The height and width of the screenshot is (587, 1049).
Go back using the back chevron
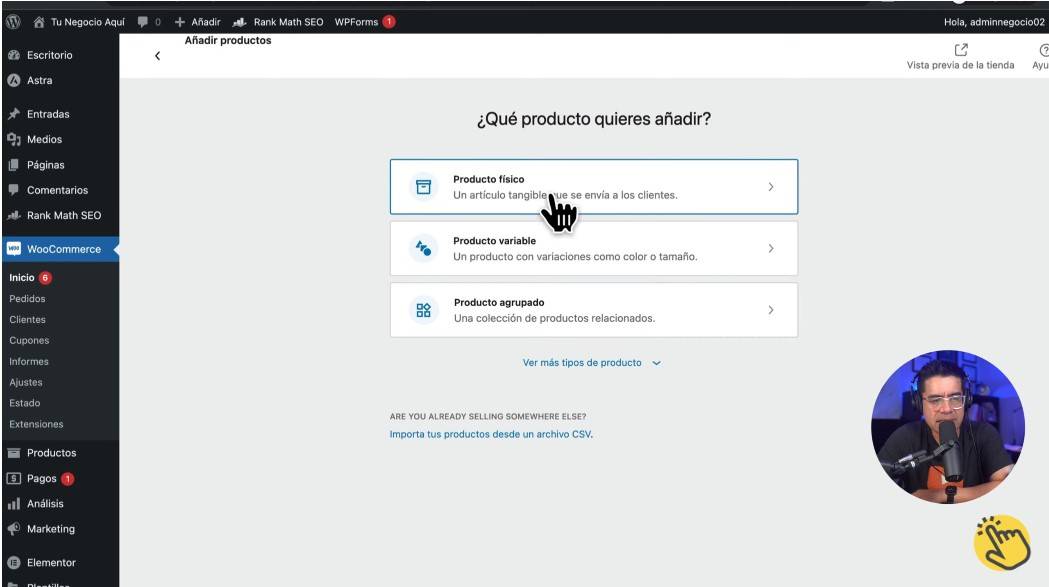pos(157,56)
